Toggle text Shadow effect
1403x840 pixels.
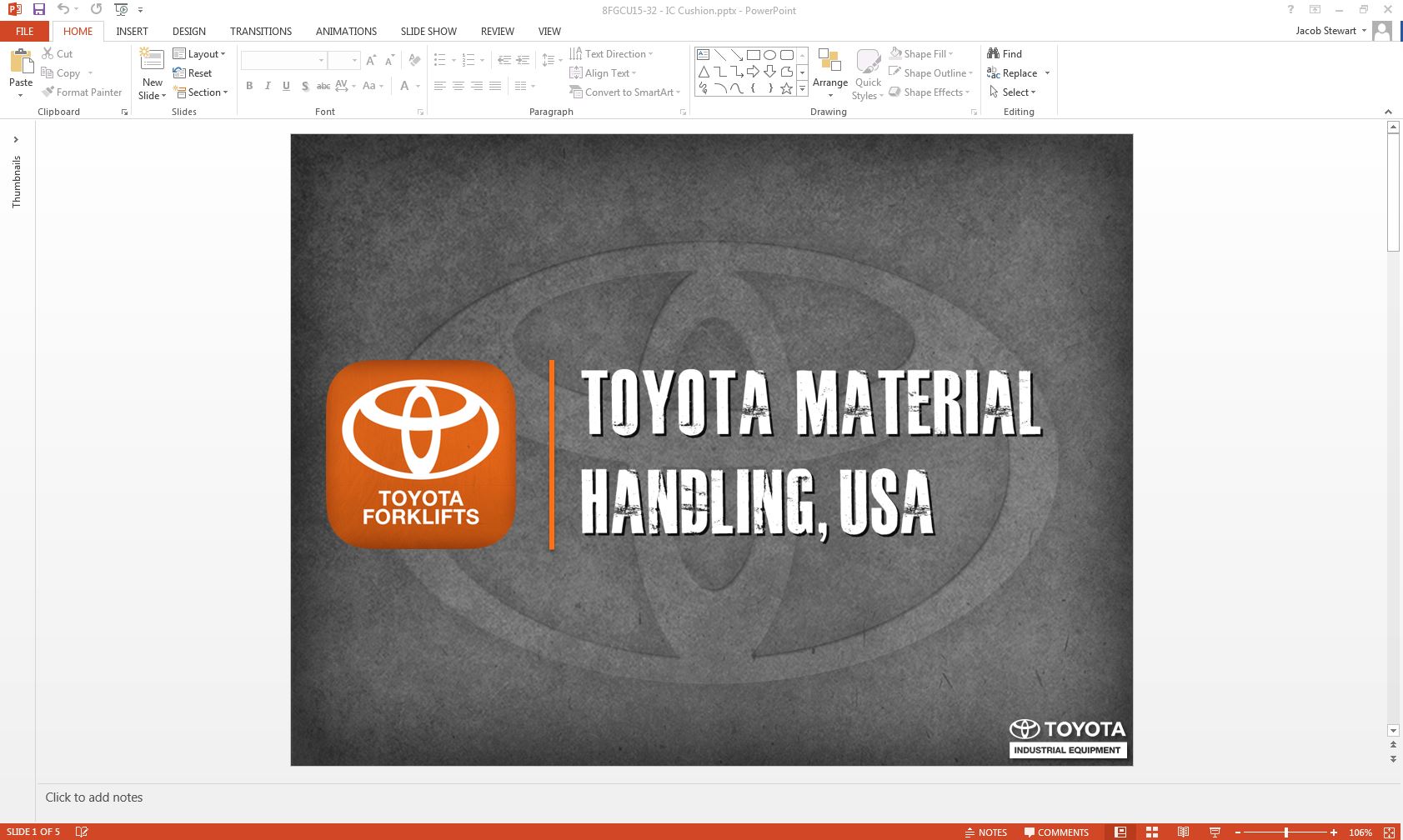pos(305,86)
